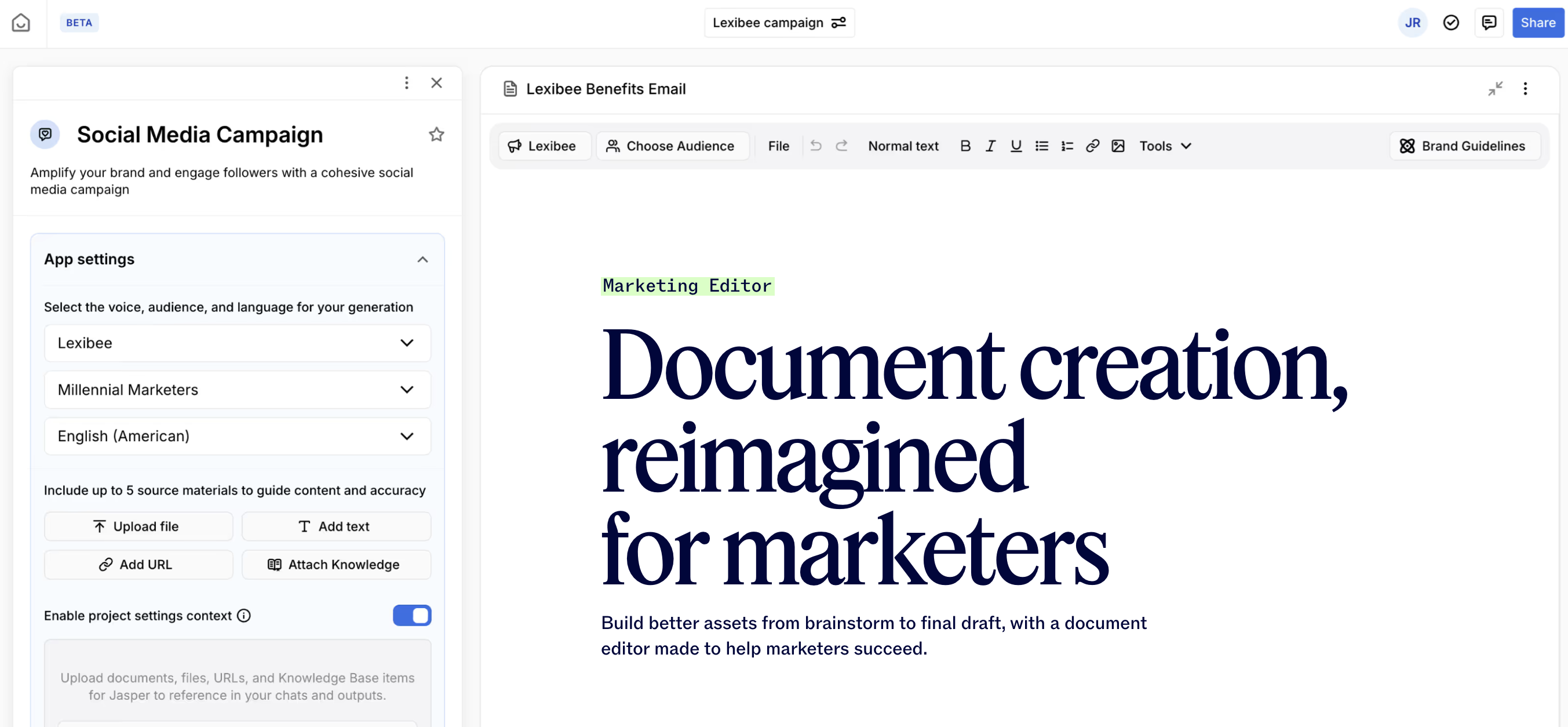Show info for project settings context
Image resolution: width=1568 pixels, height=727 pixels.
[x=244, y=616]
